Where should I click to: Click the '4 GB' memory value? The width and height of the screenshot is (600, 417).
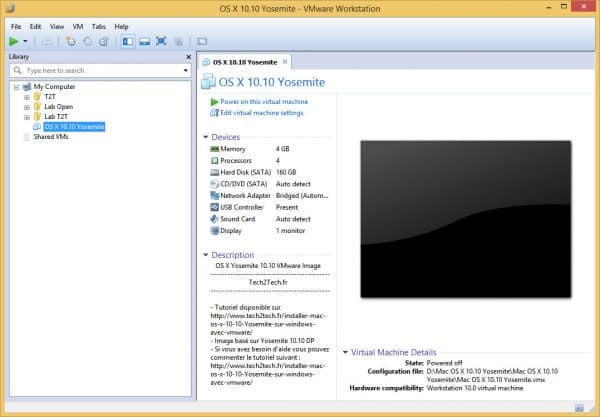[x=282, y=149]
